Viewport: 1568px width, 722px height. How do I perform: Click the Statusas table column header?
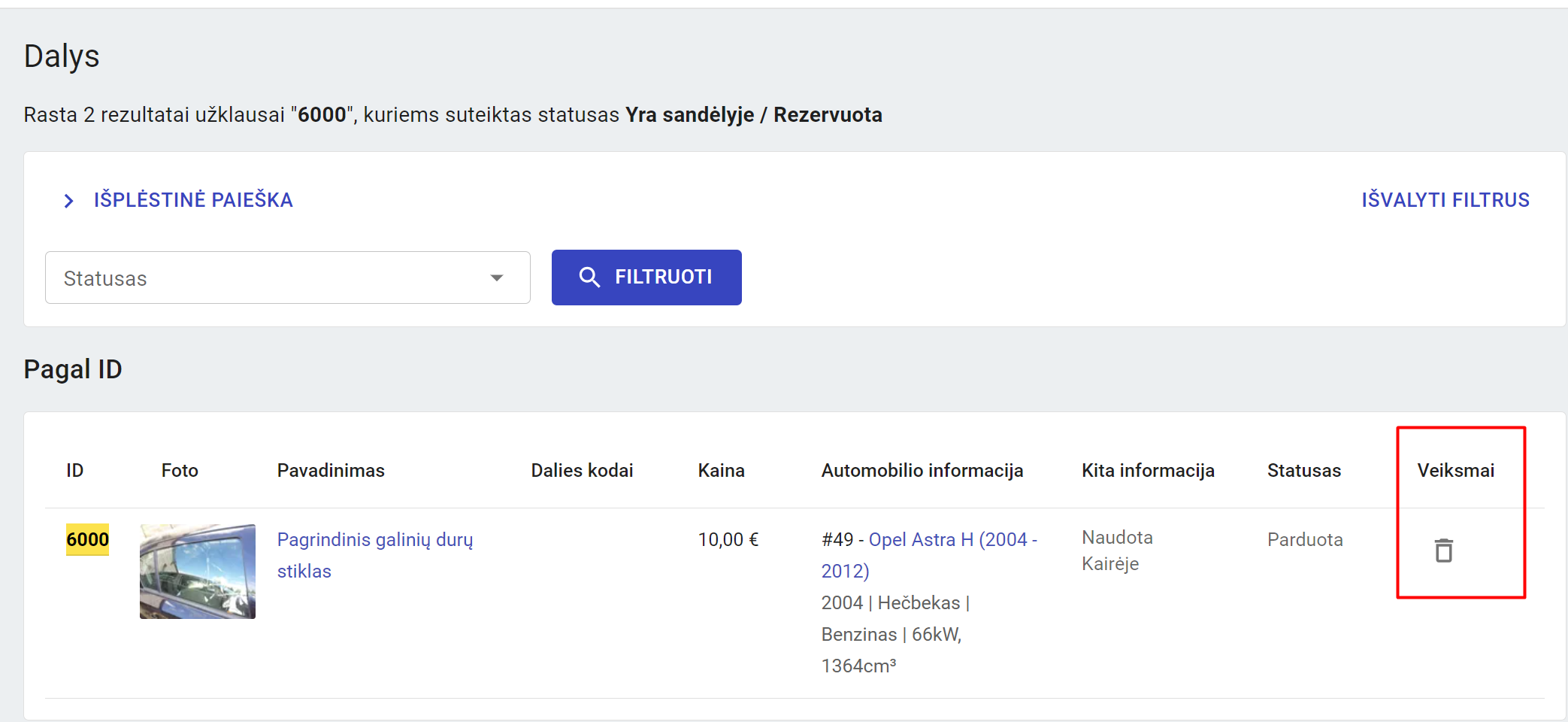[x=1303, y=471]
